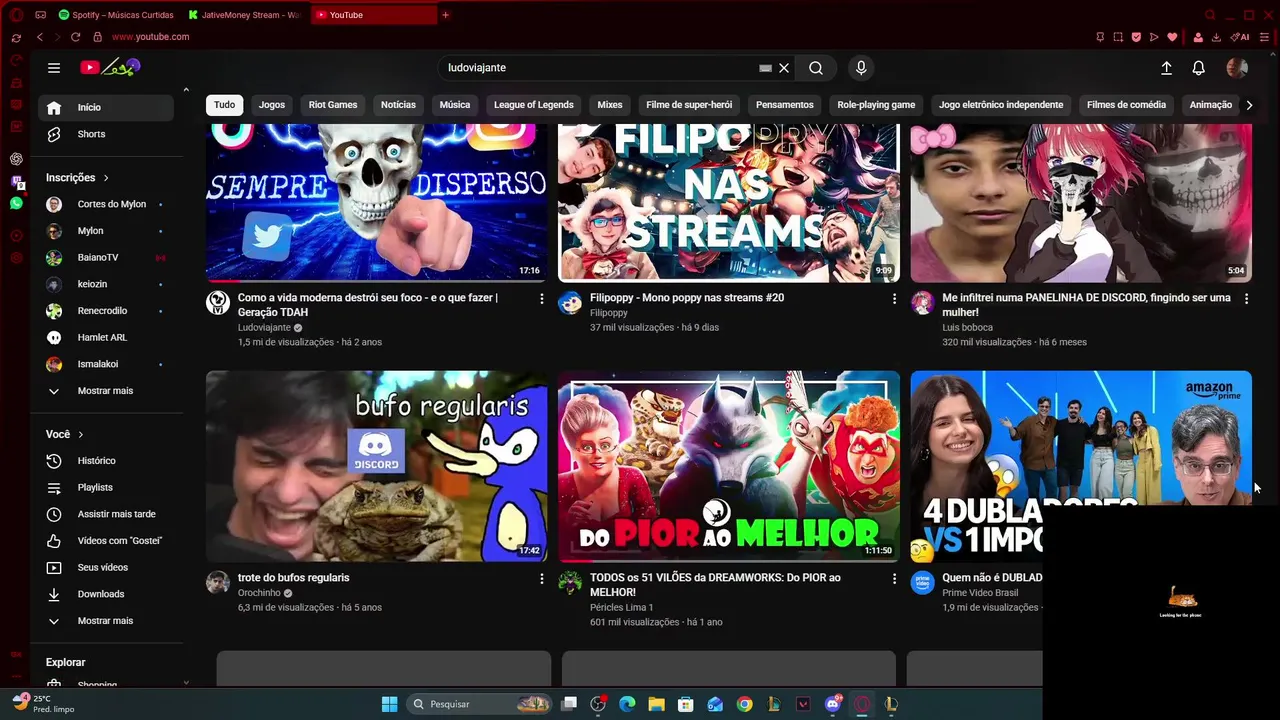Start voice search with the microphone icon
Image resolution: width=1280 pixels, height=720 pixels.
[861, 68]
